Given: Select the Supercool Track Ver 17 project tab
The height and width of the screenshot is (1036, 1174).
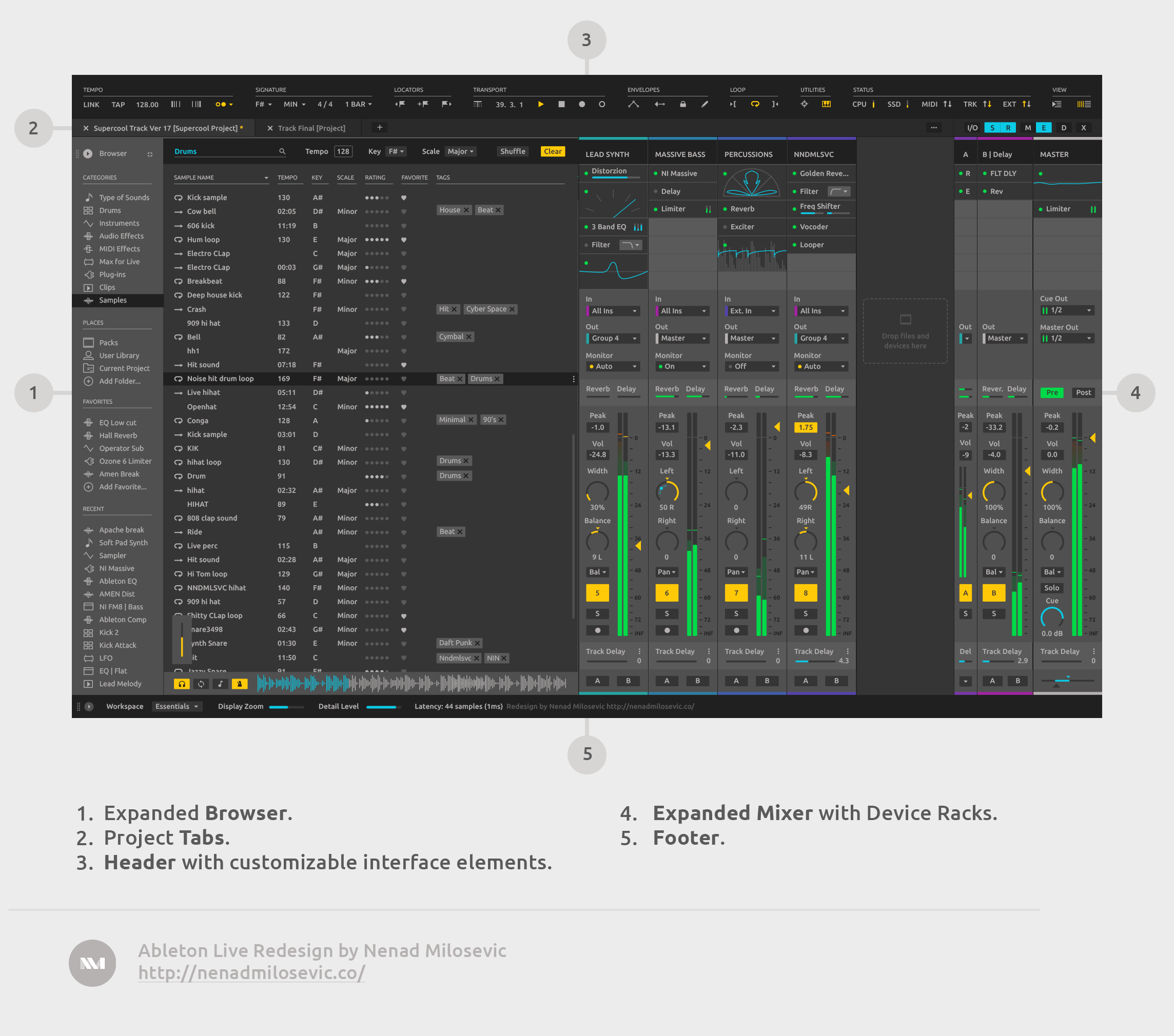Looking at the screenshot, I should [167, 128].
